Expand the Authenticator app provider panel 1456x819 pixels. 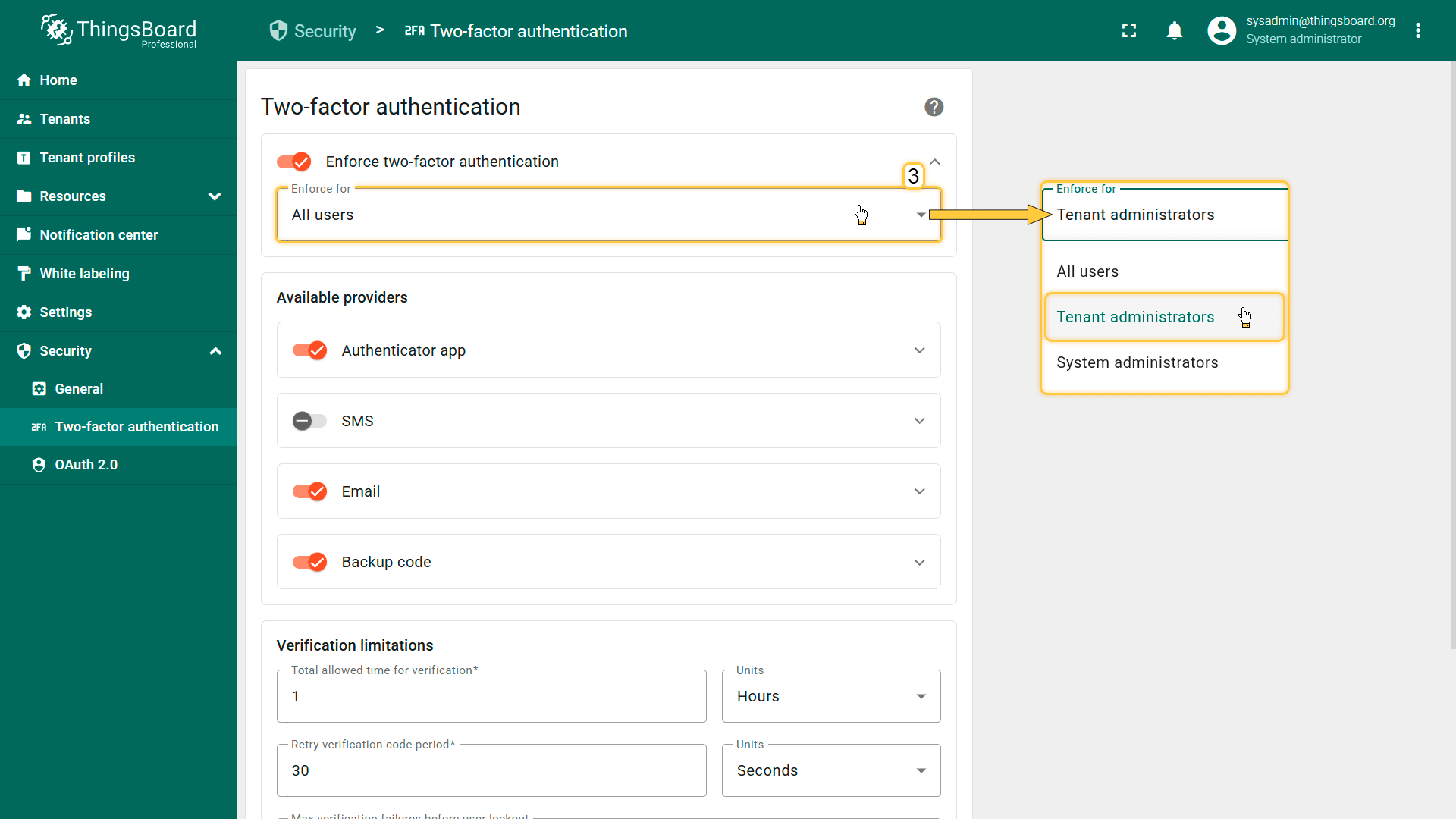tap(919, 350)
